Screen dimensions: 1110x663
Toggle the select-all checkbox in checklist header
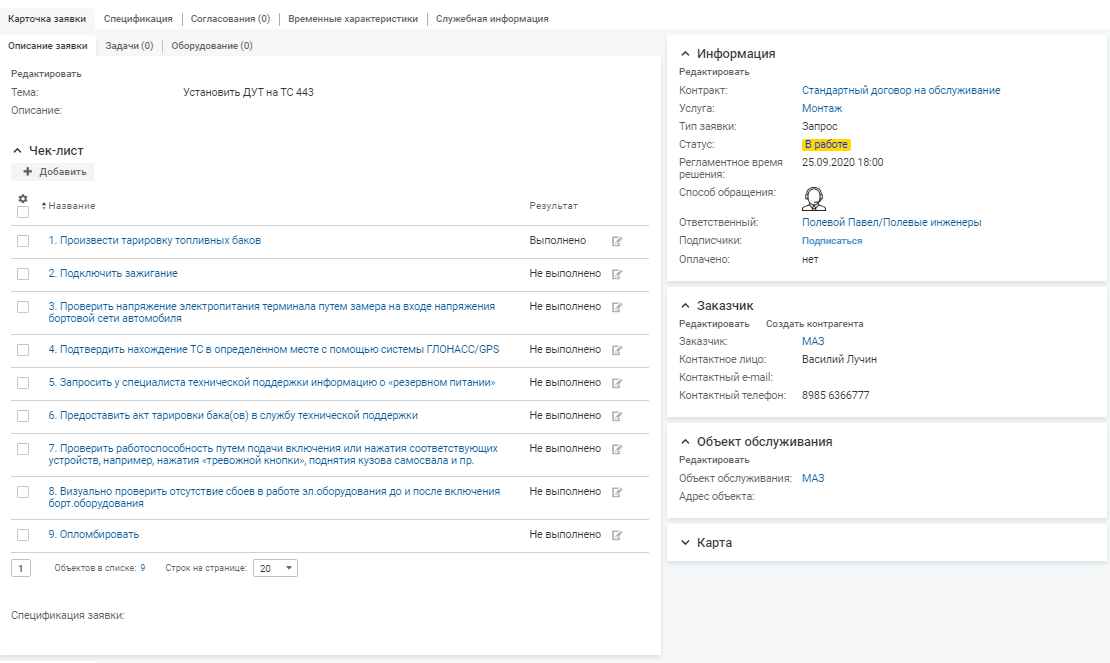pos(23,212)
